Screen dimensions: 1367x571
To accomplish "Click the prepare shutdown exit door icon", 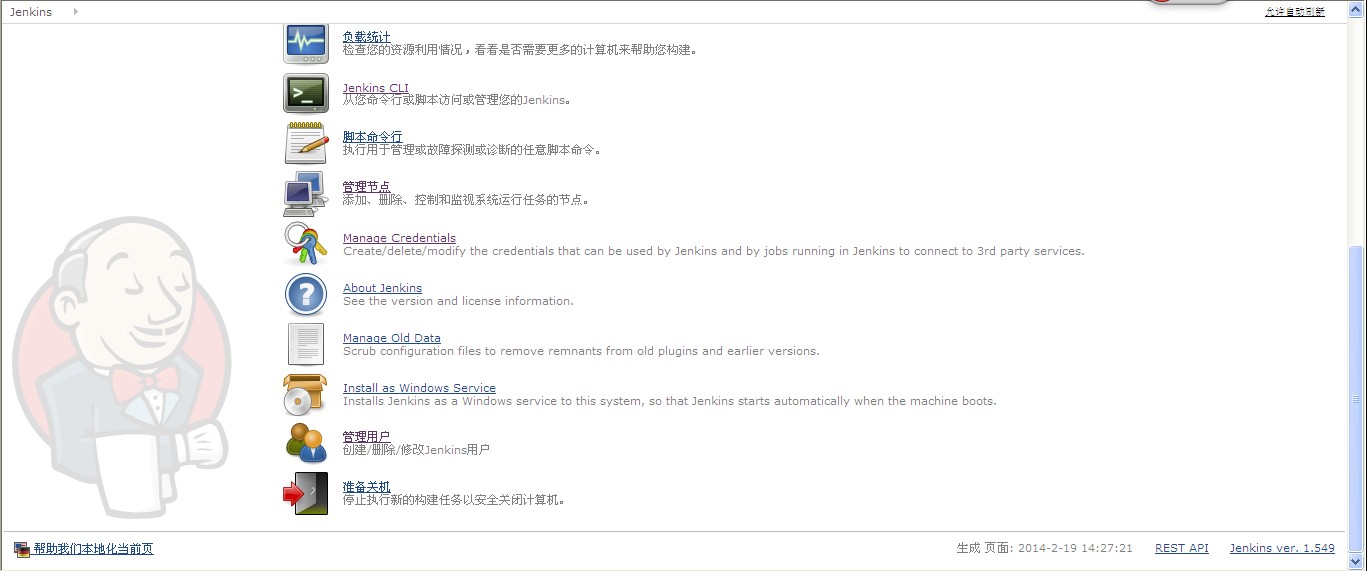I will (x=306, y=493).
